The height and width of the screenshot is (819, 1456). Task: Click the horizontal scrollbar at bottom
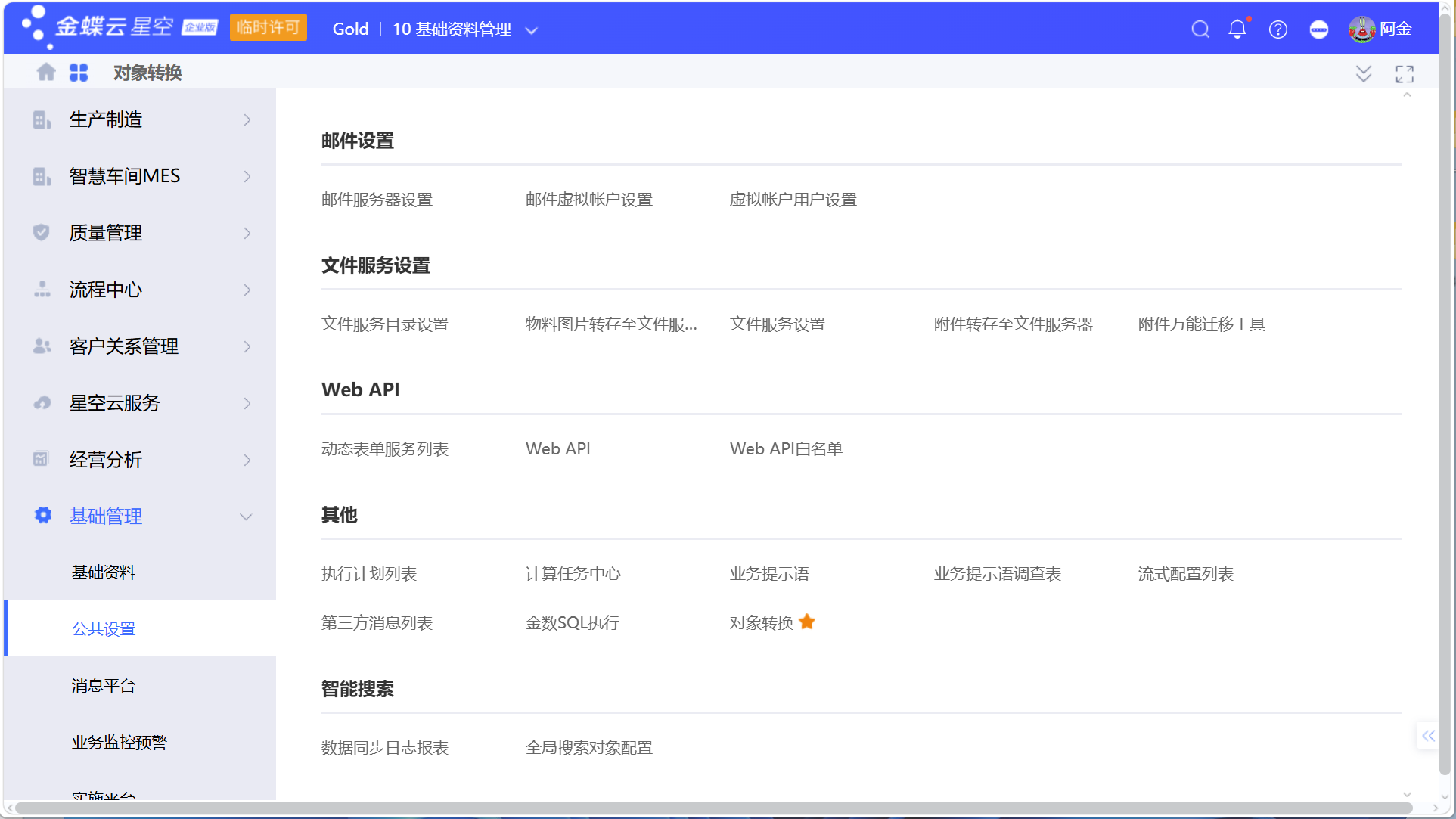(x=712, y=808)
